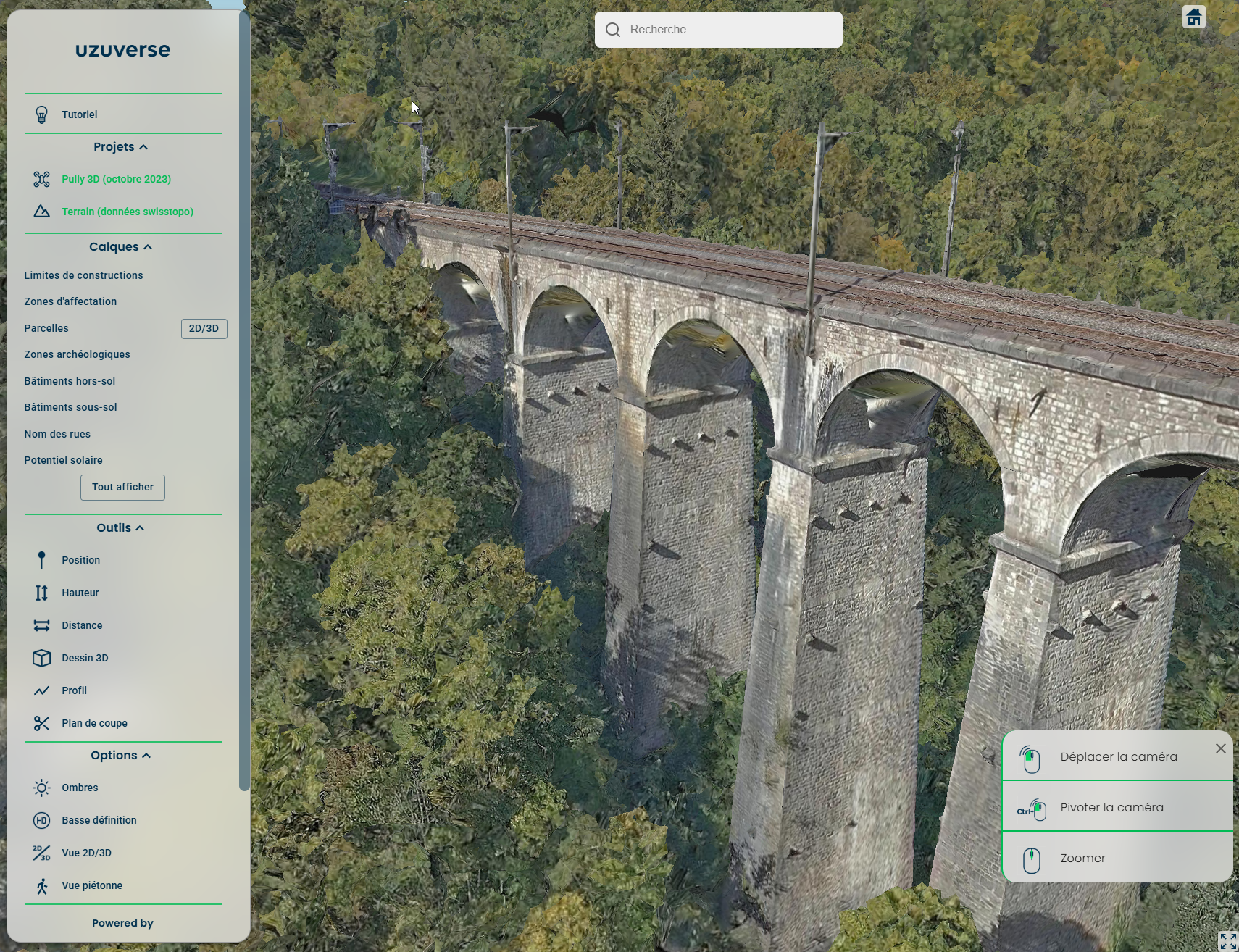Select the Hauteur height measurement icon
The image size is (1239, 952).
point(41,593)
